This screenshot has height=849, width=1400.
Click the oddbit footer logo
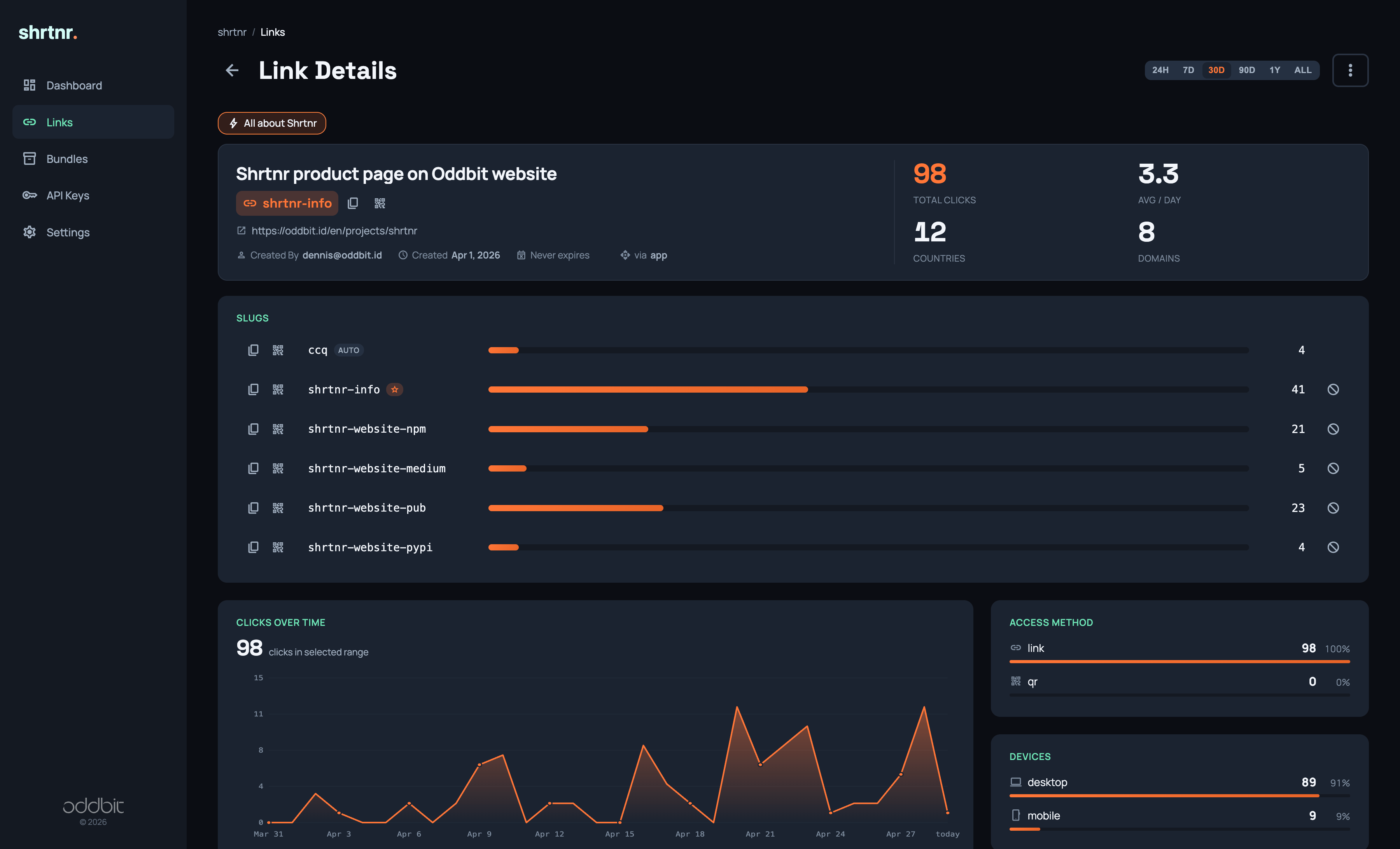(93, 806)
